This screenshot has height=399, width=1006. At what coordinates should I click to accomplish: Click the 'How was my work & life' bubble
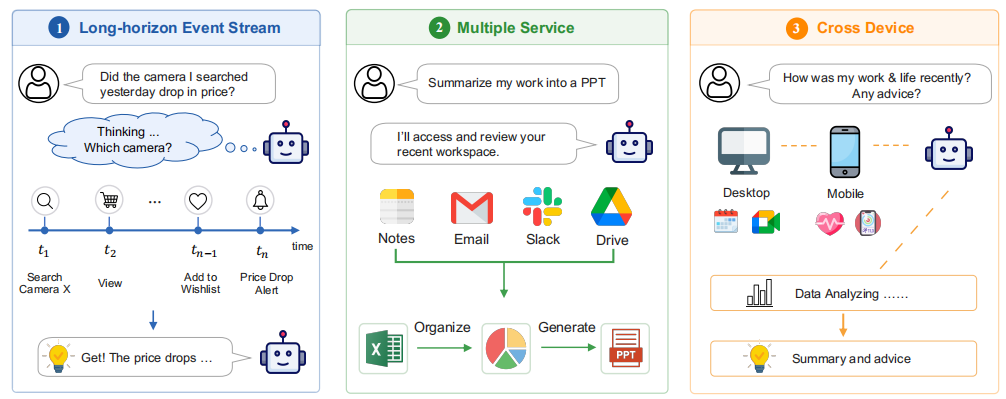[x=870, y=83]
